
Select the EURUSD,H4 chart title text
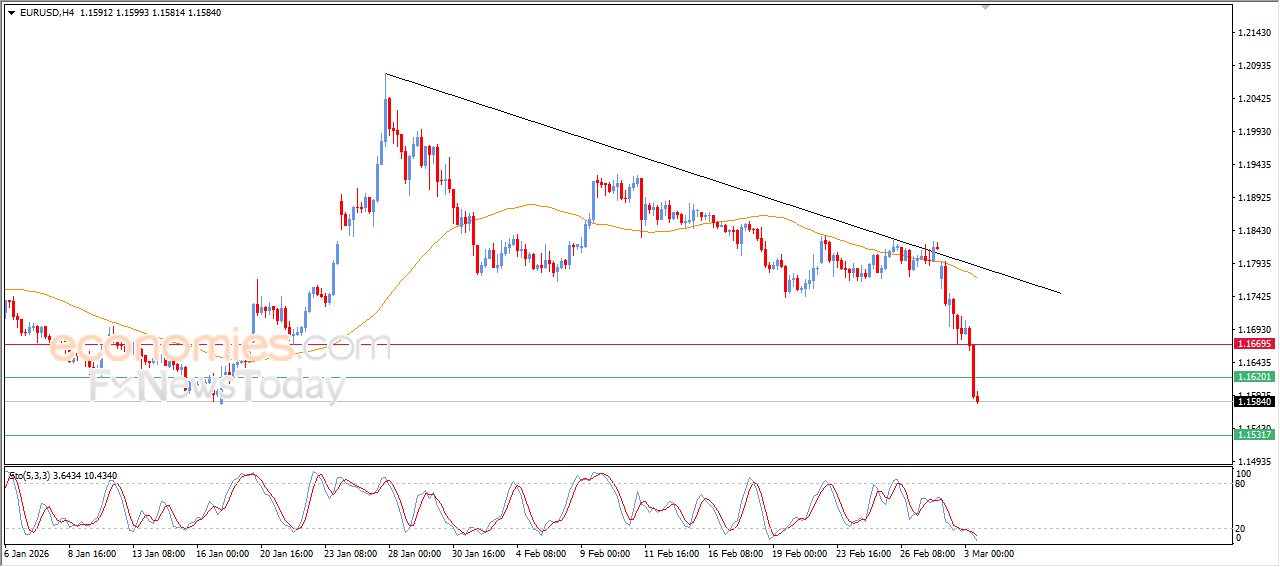(x=47, y=13)
